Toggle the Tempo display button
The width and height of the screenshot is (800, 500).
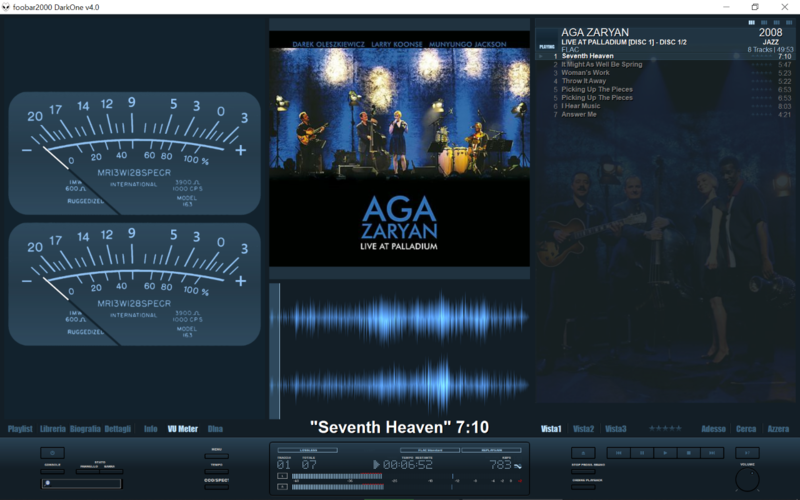click(x=216, y=470)
